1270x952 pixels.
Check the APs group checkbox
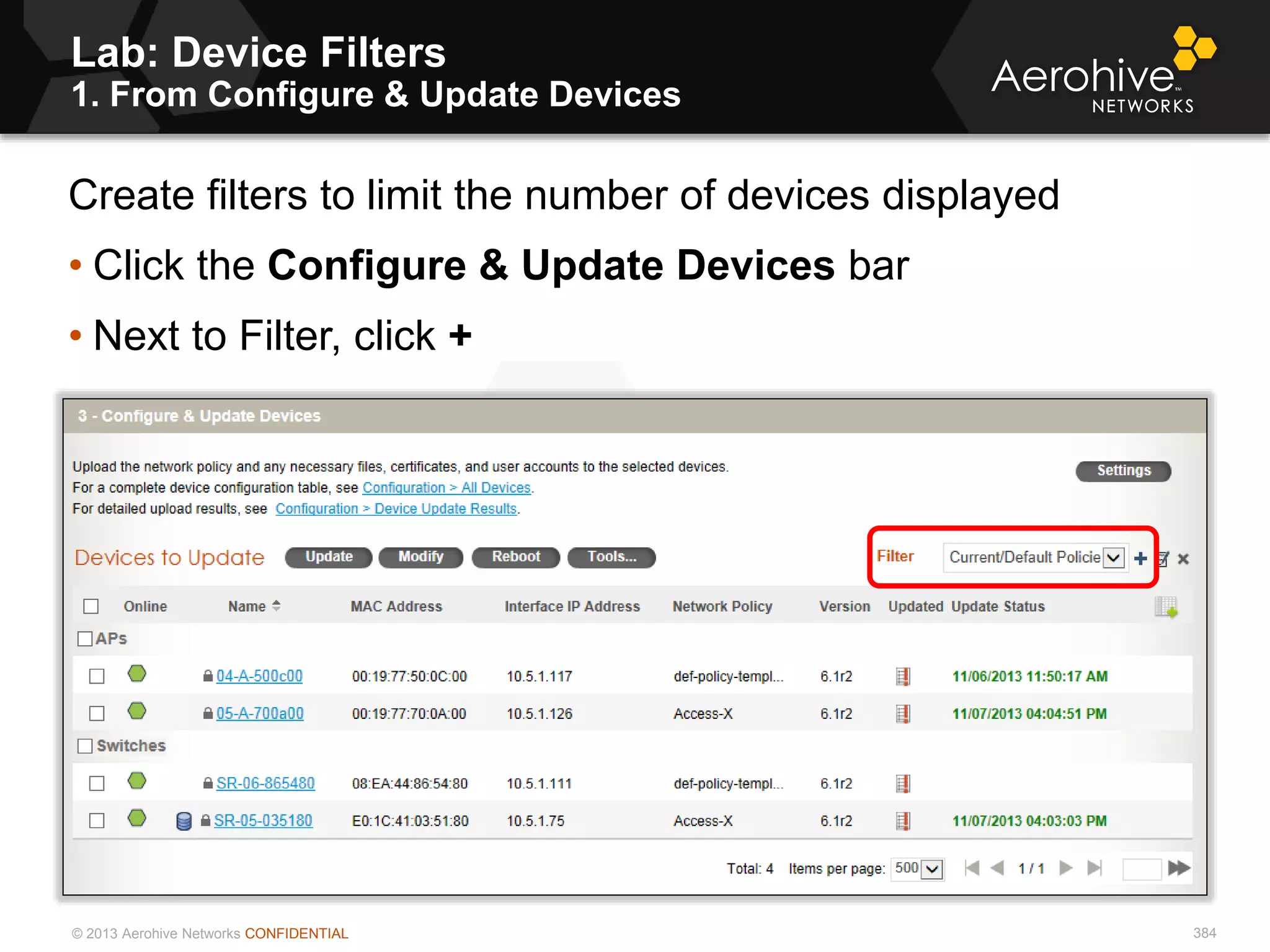pos(85,638)
